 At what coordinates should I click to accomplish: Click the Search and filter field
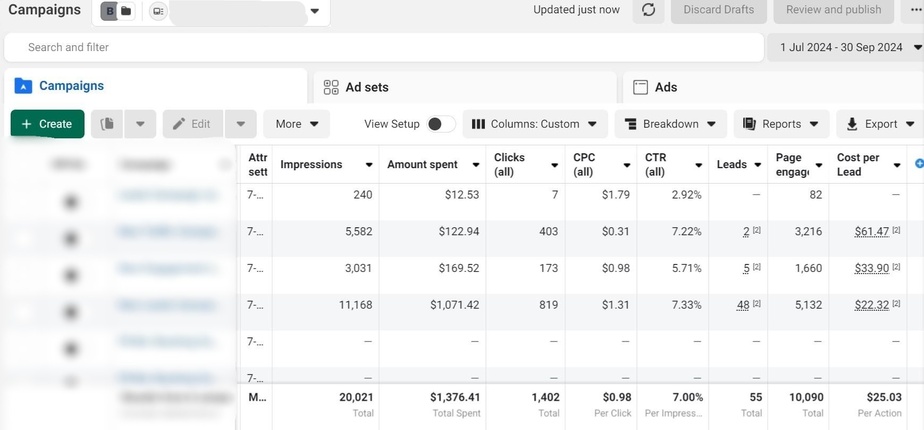coord(384,47)
